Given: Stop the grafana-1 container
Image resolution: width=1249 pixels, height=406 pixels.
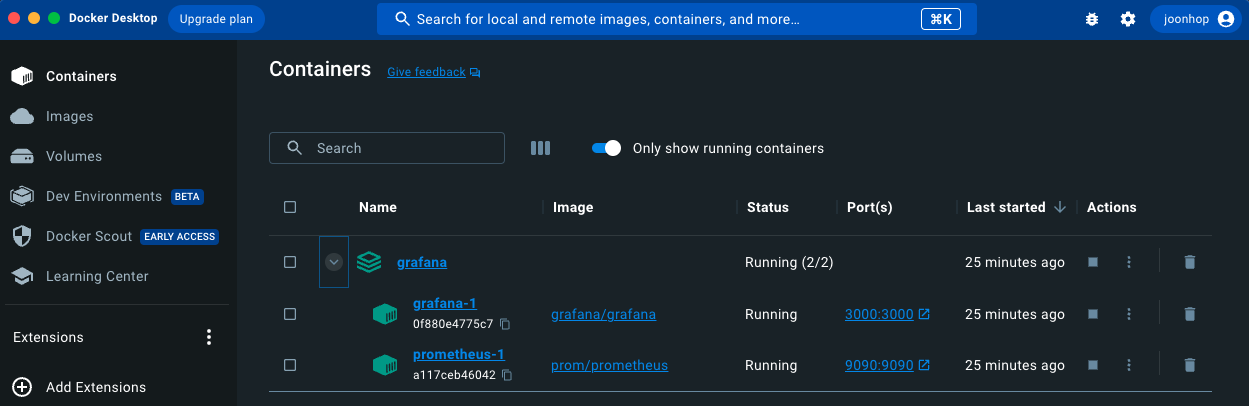Looking at the screenshot, I should (x=1093, y=314).
